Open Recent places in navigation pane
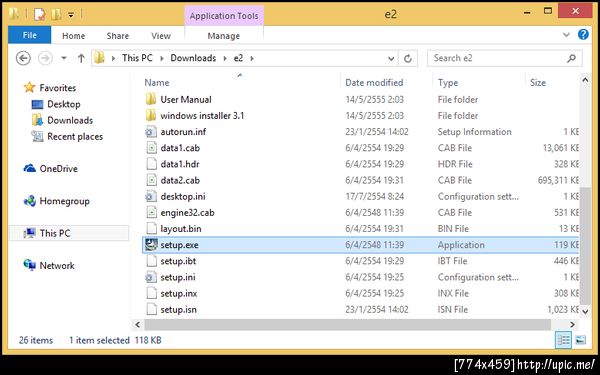 tap(75, 137)
